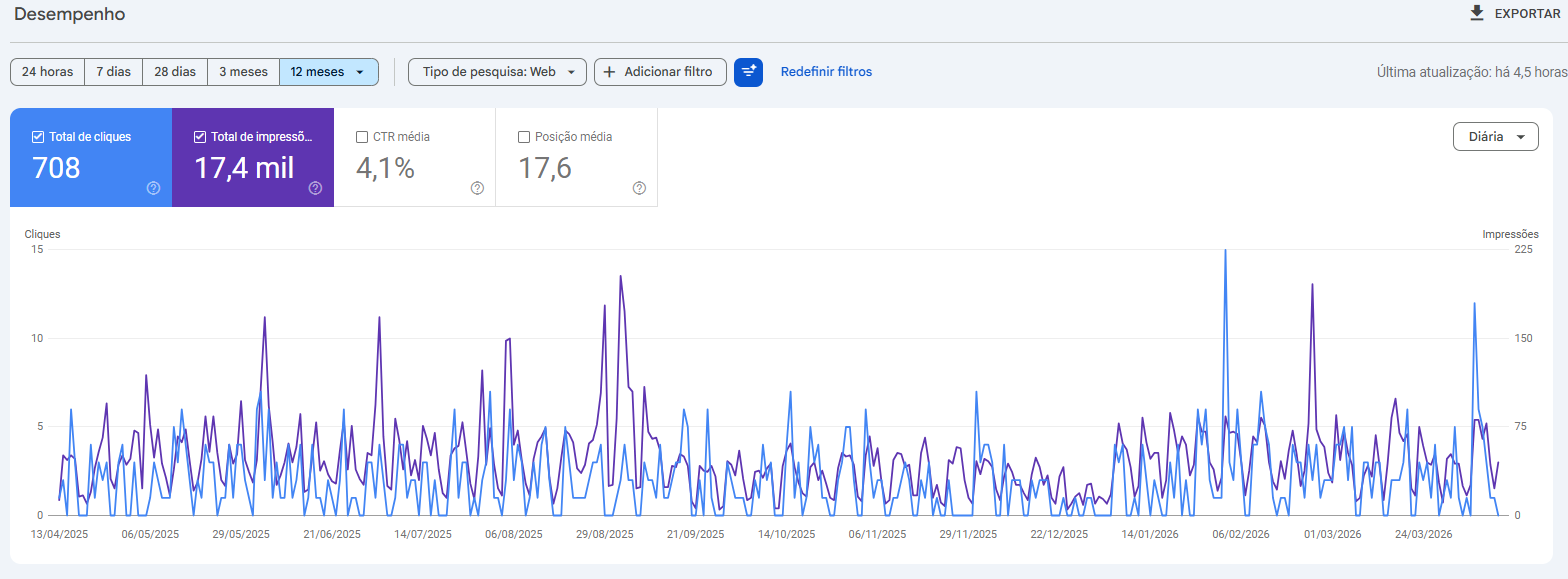This screenshot has width=1568, height=579.
Task: Click the tallest clicks spike near 06/02/2026
Action: coord(1225,252)
